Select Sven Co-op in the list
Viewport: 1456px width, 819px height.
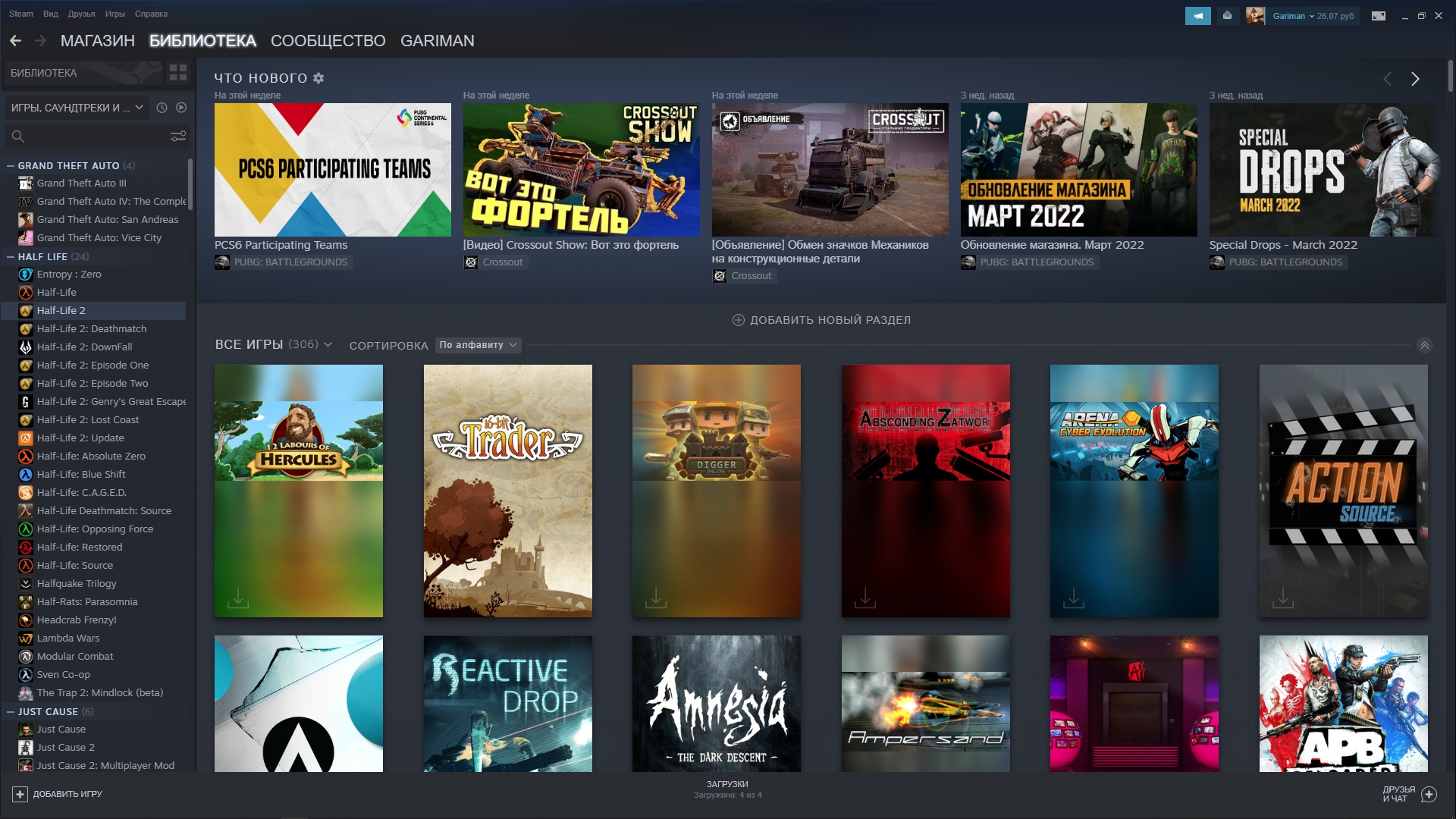(x=93, y=675)
